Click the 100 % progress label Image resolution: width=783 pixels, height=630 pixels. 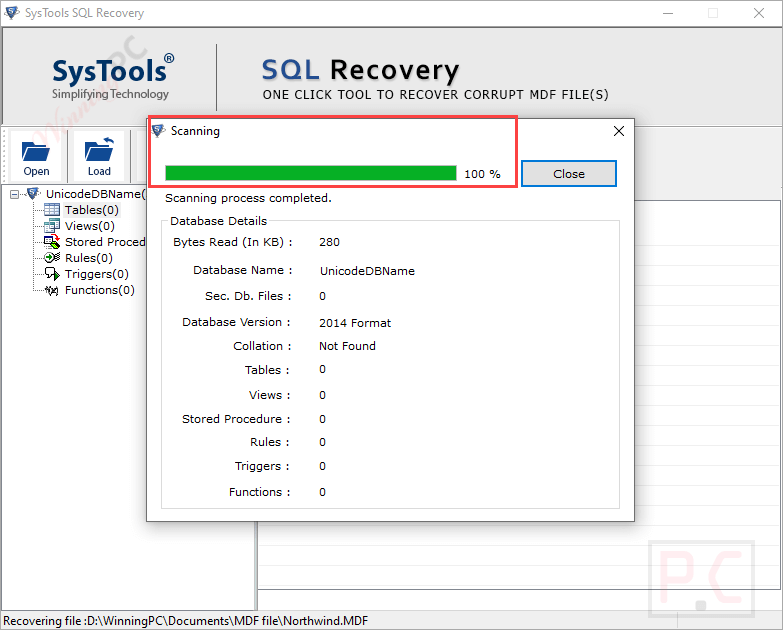click(x=482, y=174)
